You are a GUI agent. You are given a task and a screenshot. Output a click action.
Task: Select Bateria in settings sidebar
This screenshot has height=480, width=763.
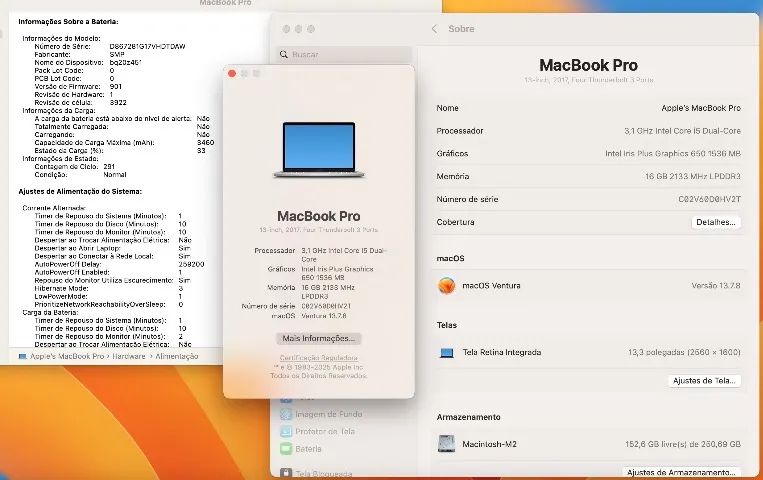click(308, 449)
